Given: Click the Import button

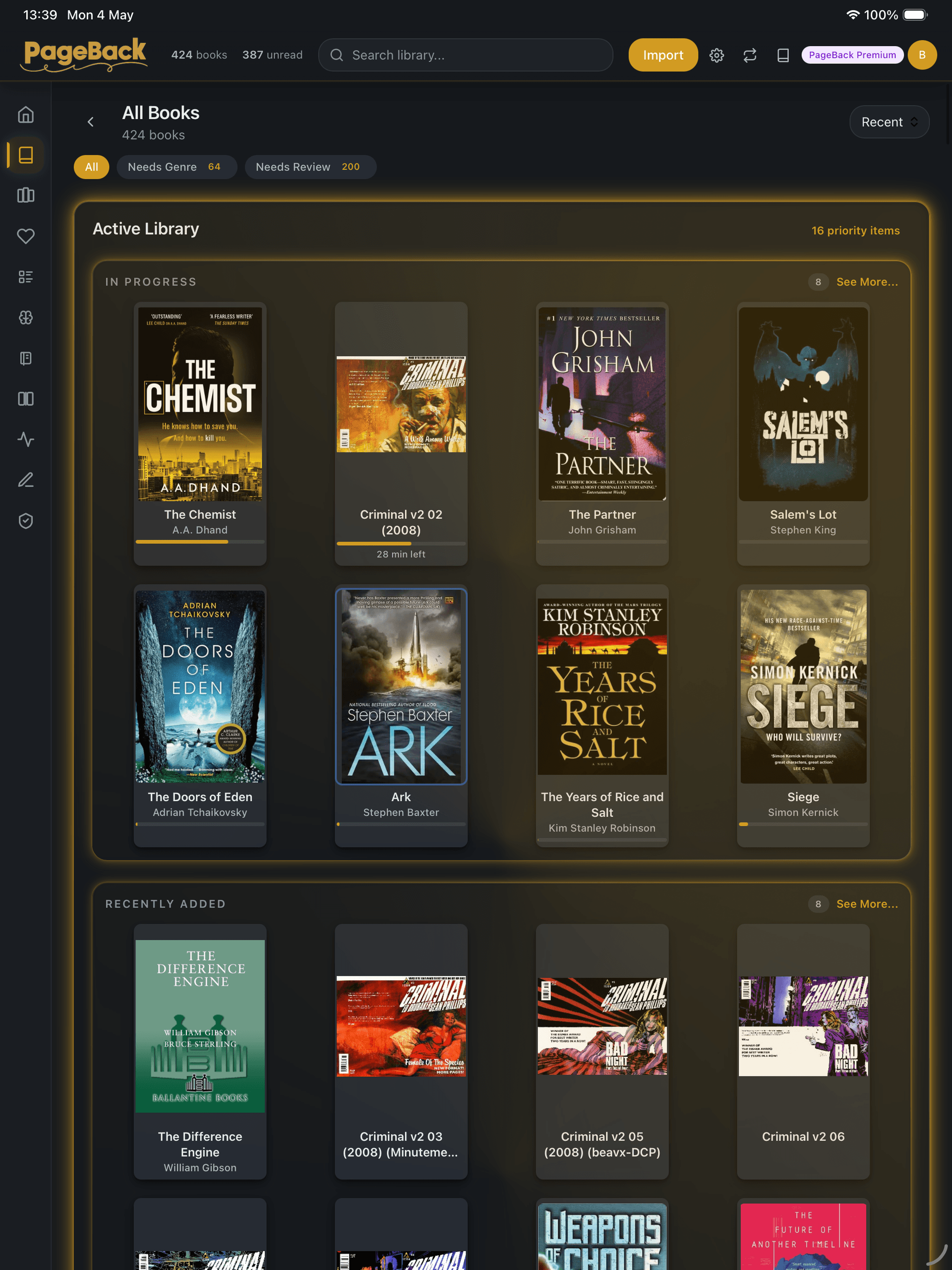Looking at the screenshot, I should point(663,55).
